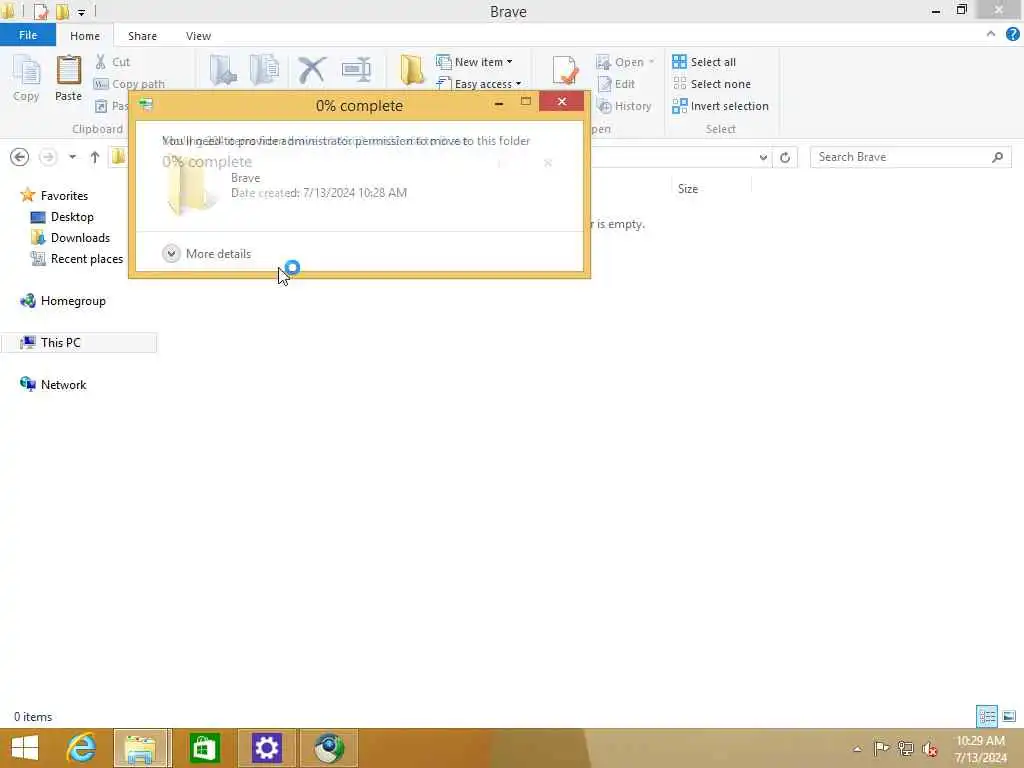Open the recent locations dropdown arrow
1024x768 pixels.
point(72,157)
